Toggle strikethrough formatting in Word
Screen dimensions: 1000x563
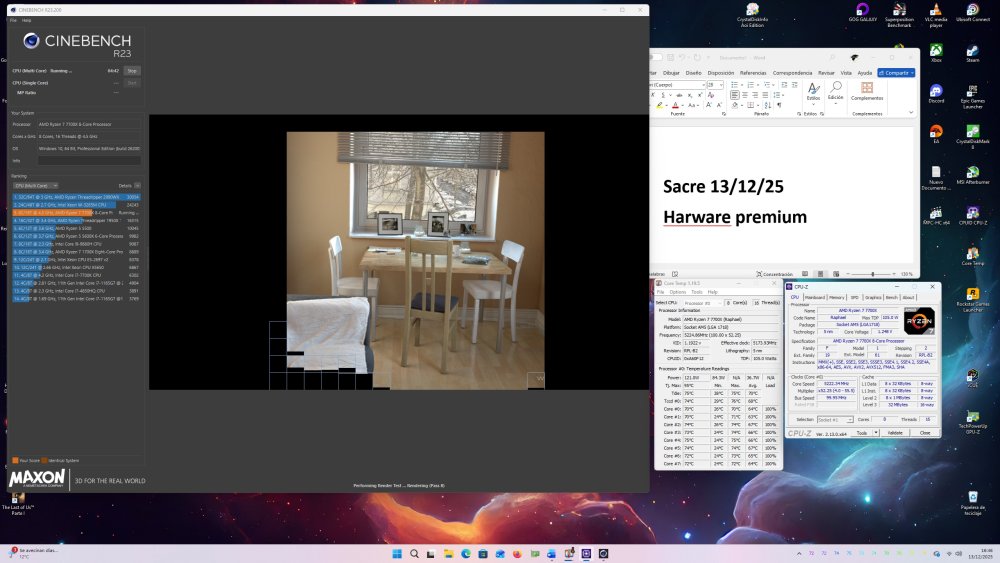[x=679, y=95]
